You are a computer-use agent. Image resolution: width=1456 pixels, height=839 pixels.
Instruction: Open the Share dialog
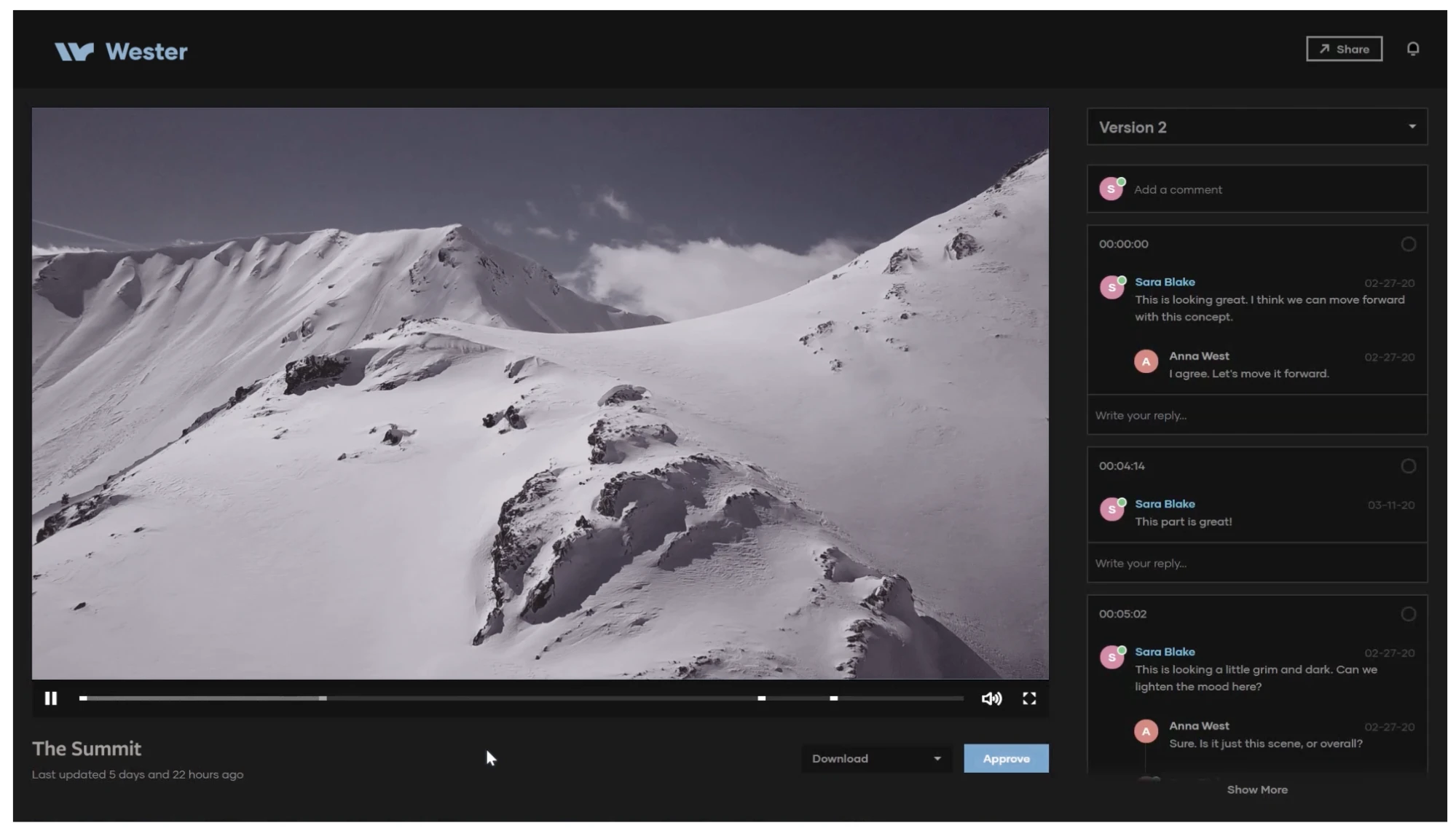[x=1344, y=49]
